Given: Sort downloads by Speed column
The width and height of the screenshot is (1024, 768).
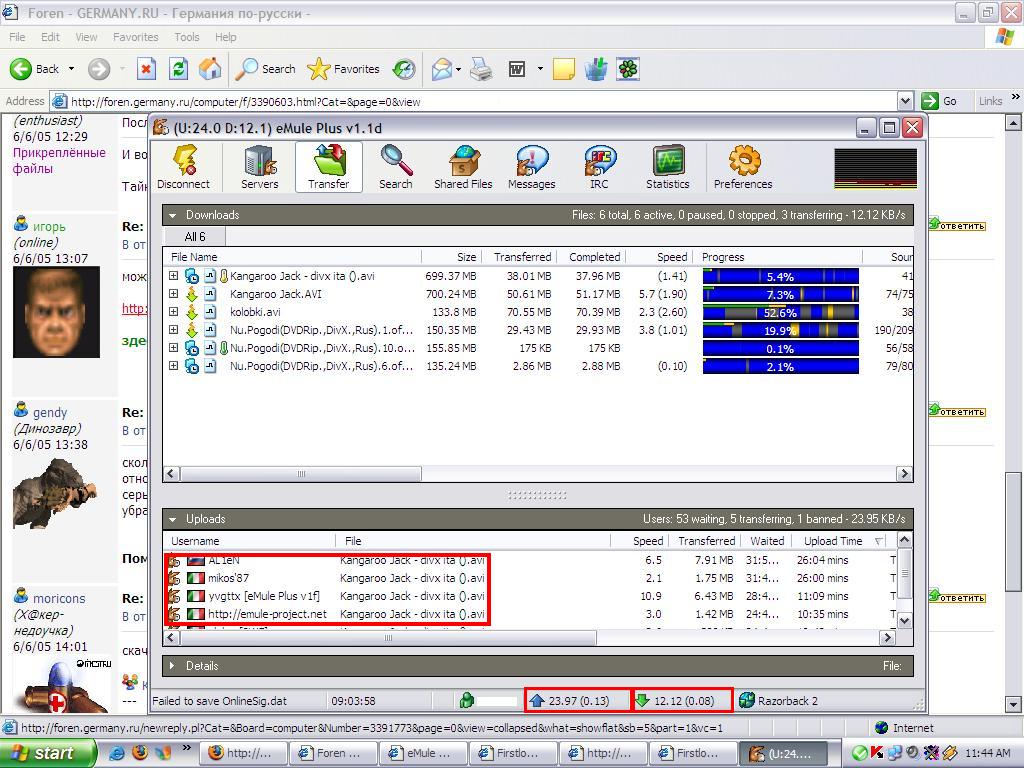Looking at the screenshot, I should [x=658, y=257].
